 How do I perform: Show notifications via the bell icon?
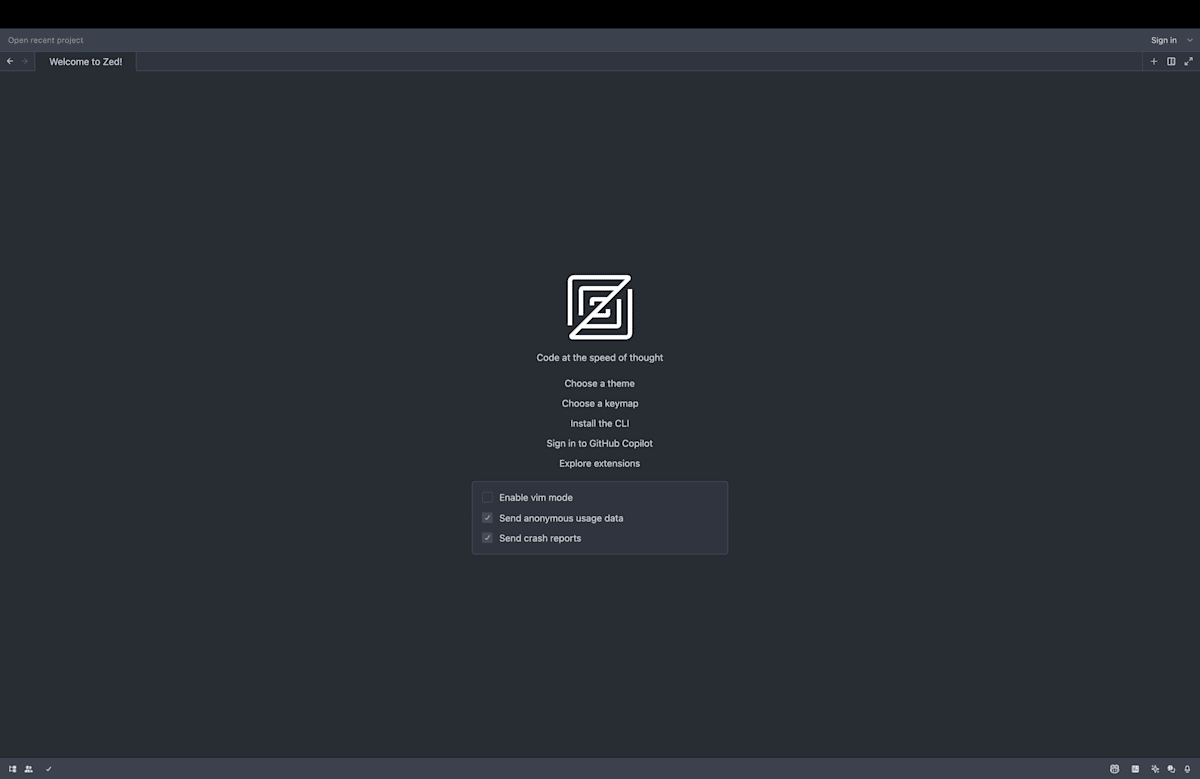pos(1187,769)
